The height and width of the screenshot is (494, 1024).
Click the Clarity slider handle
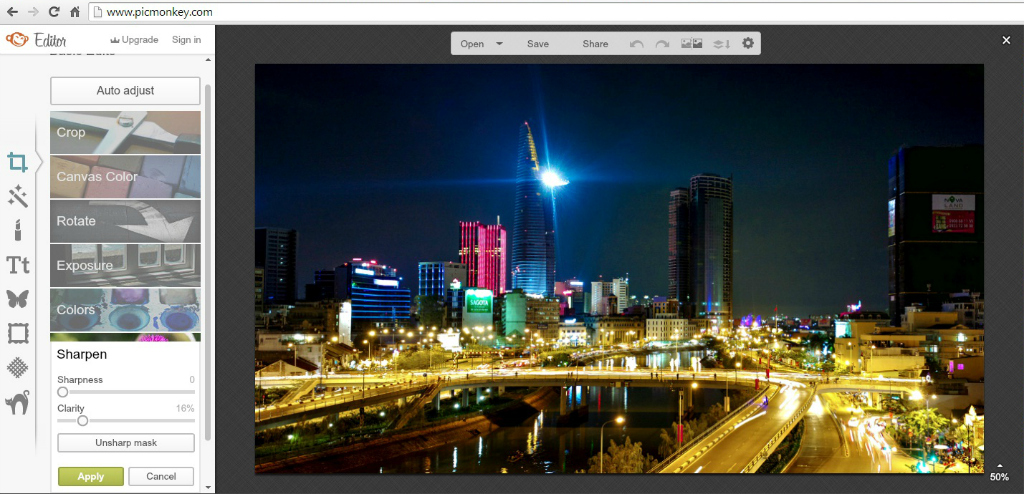point(83,421)
